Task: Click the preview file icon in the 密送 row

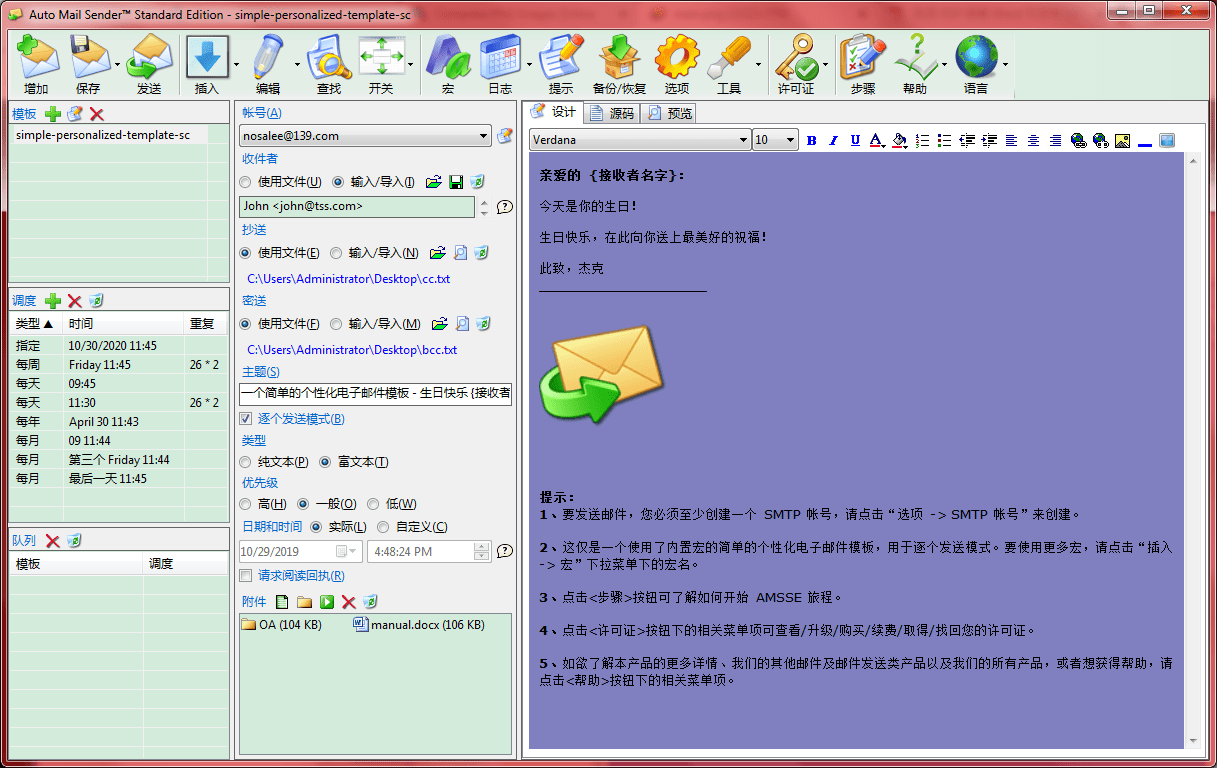Action: point(462,324)
